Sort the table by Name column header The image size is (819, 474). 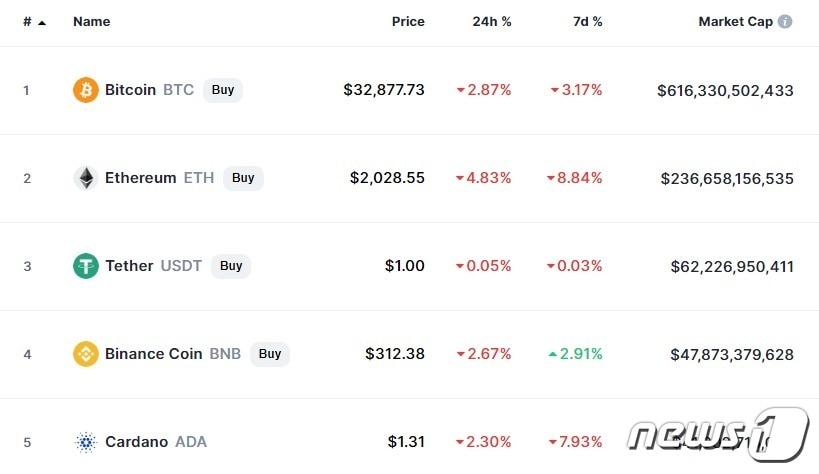92,21
